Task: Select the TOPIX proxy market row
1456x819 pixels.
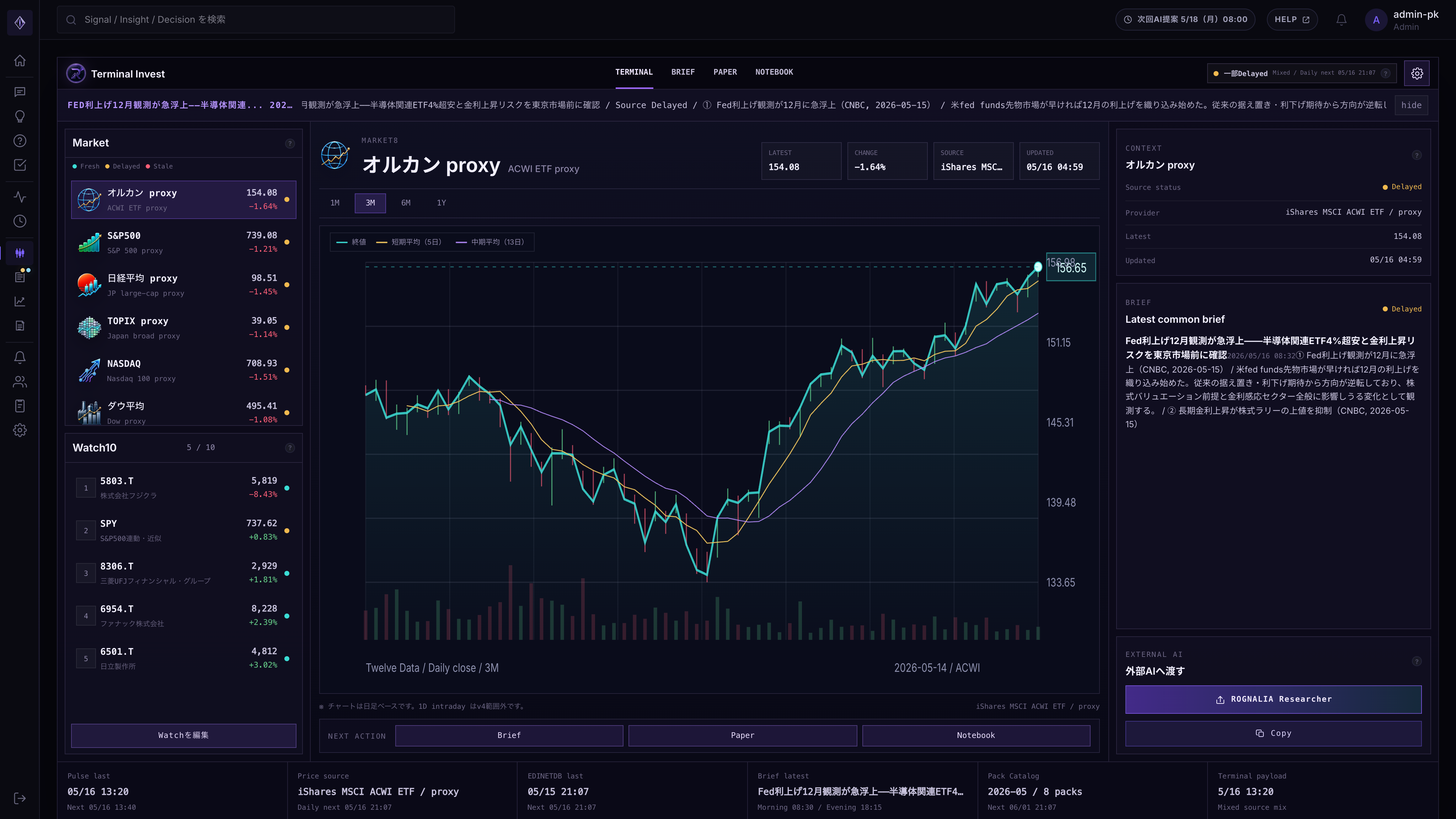Action: pyautogui.click(x=183, y=328)
